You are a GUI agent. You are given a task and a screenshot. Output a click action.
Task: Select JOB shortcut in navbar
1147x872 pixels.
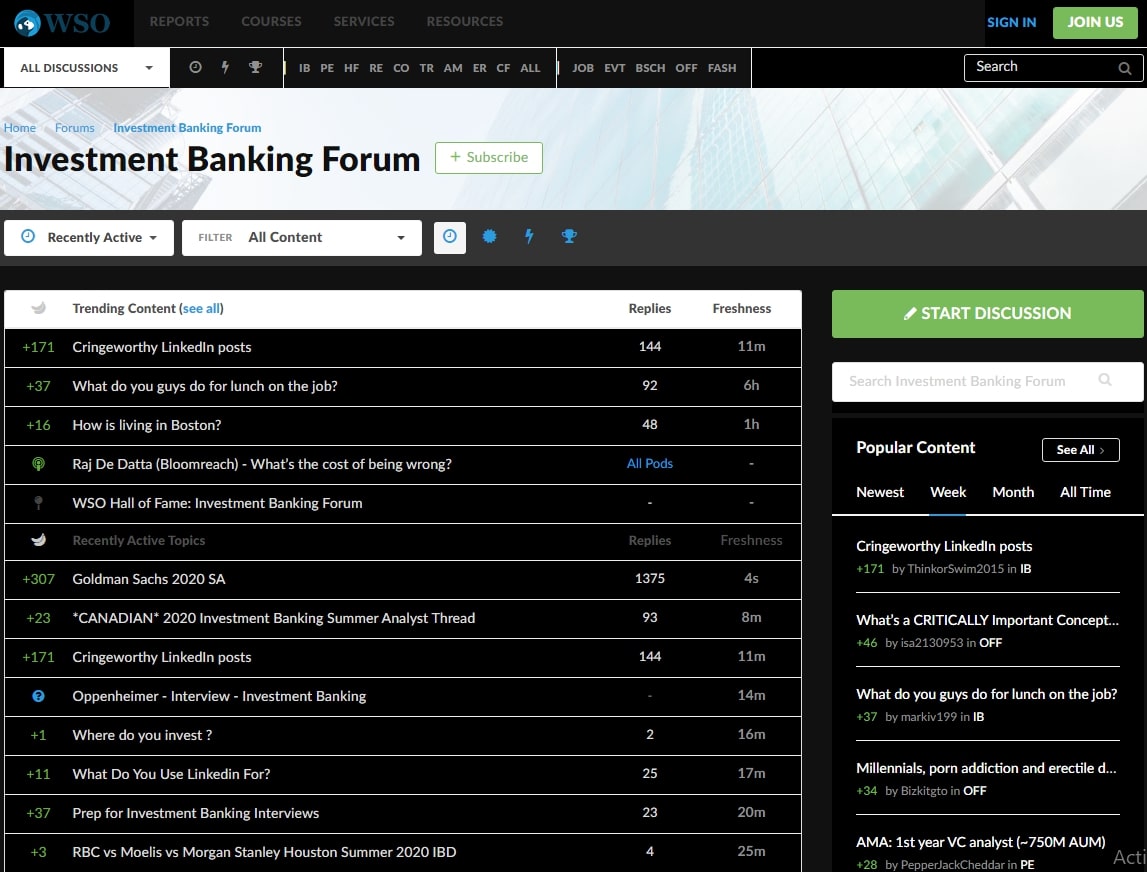coord(583,68)
